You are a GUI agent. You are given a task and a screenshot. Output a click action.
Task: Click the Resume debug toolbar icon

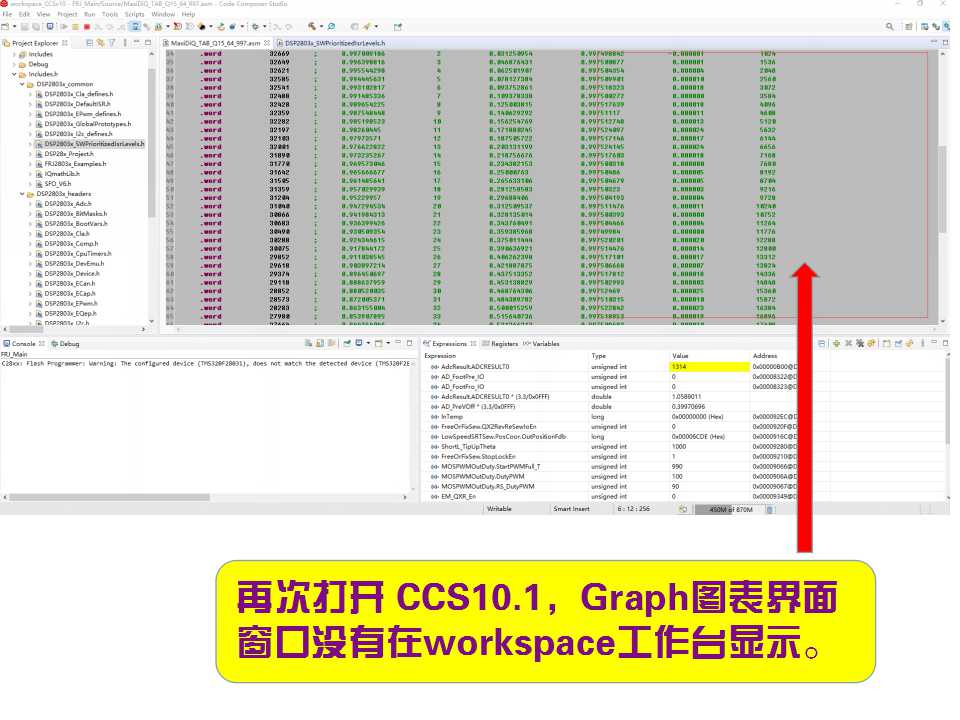tap(64, 27)
